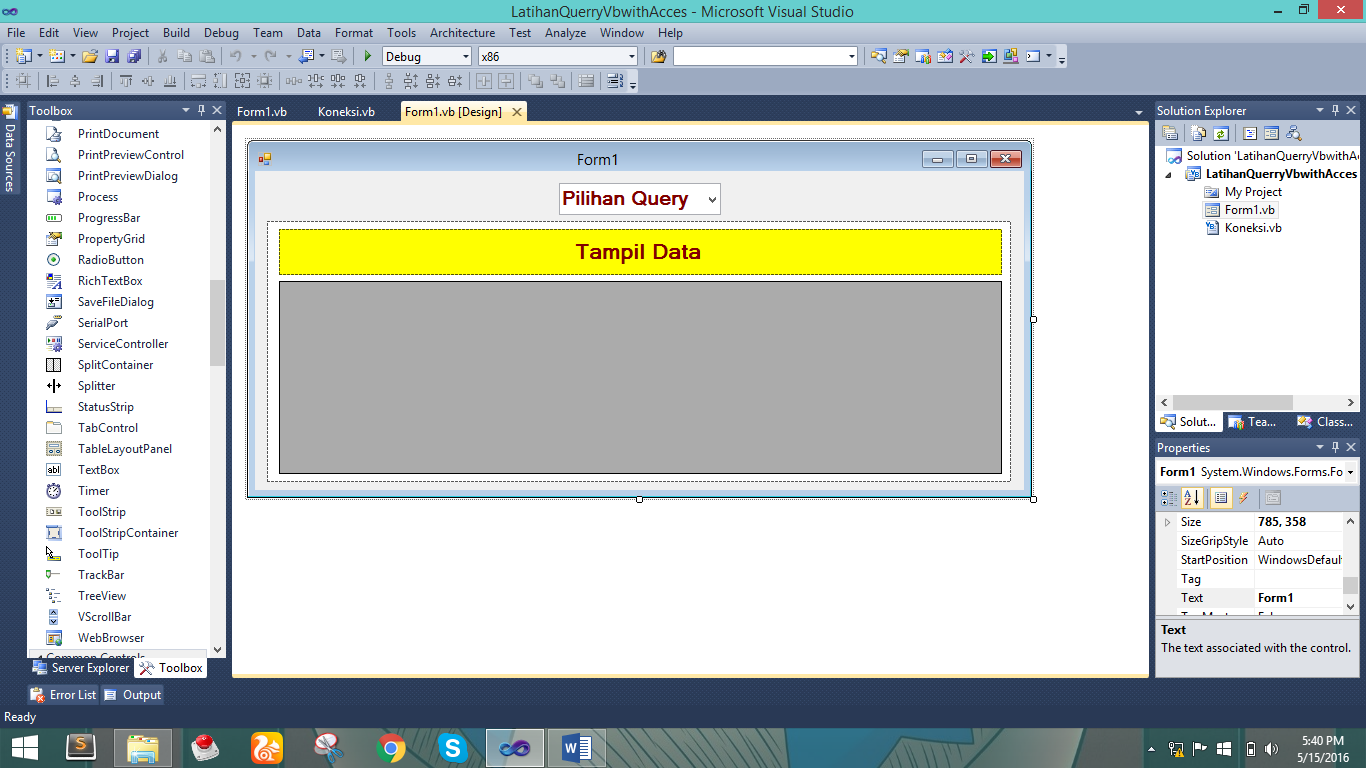Open the Pilihan Query combo box

click(639, 199)
